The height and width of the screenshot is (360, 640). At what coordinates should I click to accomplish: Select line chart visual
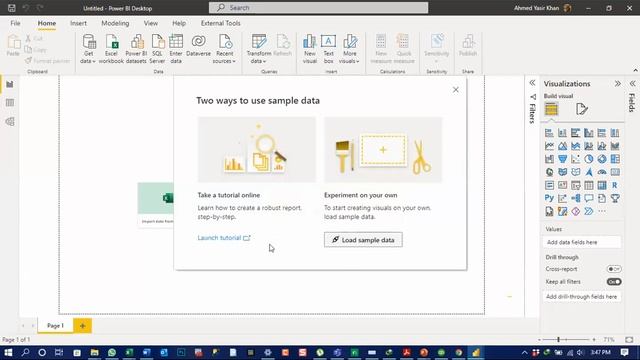pyautogui.click(x=549, y=146)
